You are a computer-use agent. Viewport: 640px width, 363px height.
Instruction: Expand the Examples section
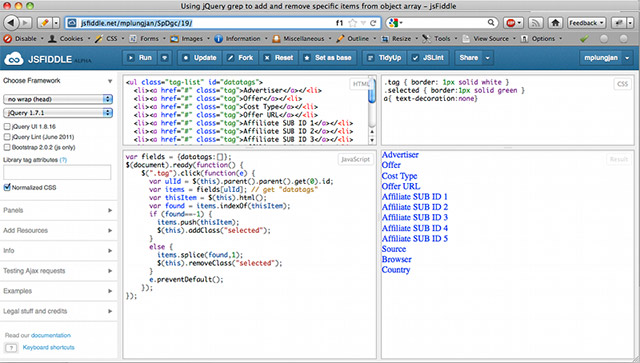pos(58,291)
